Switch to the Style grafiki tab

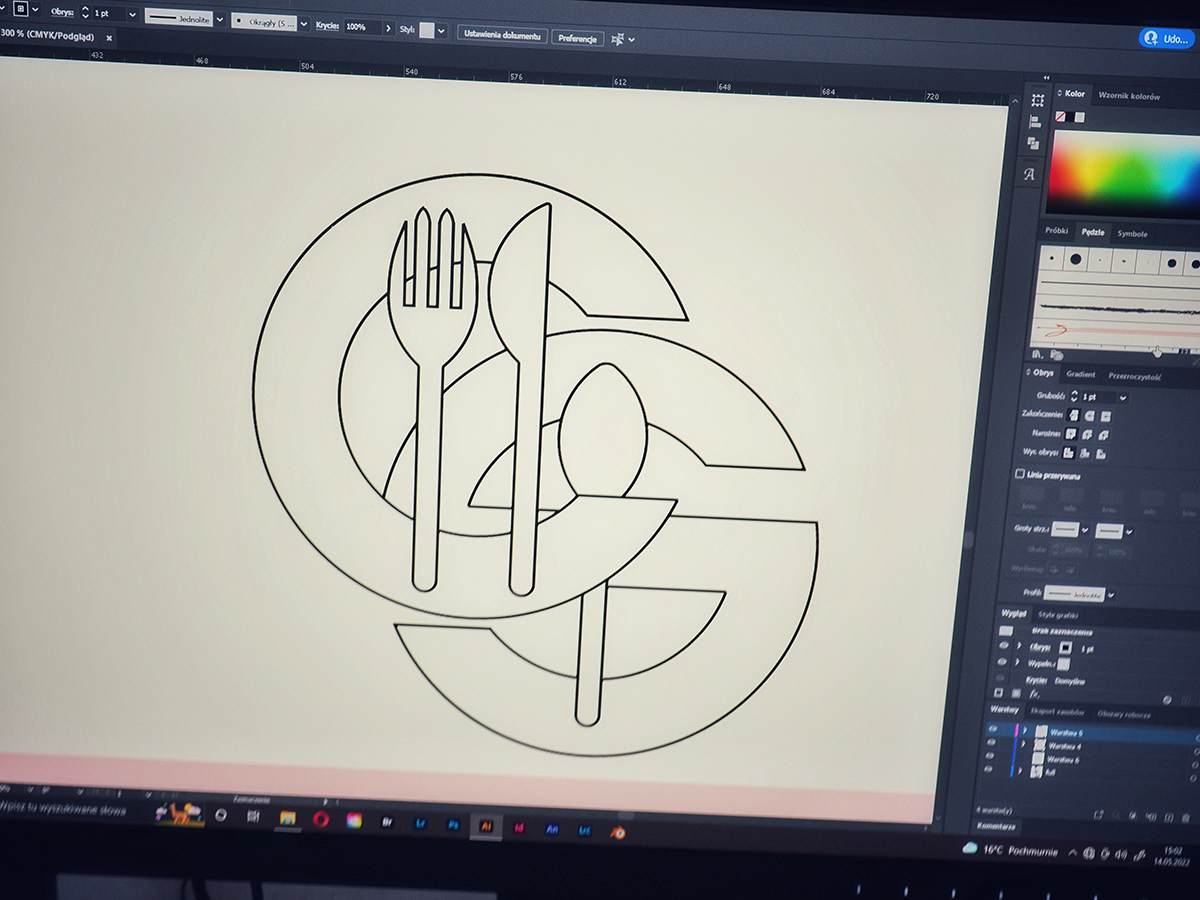pos(1057,615)
